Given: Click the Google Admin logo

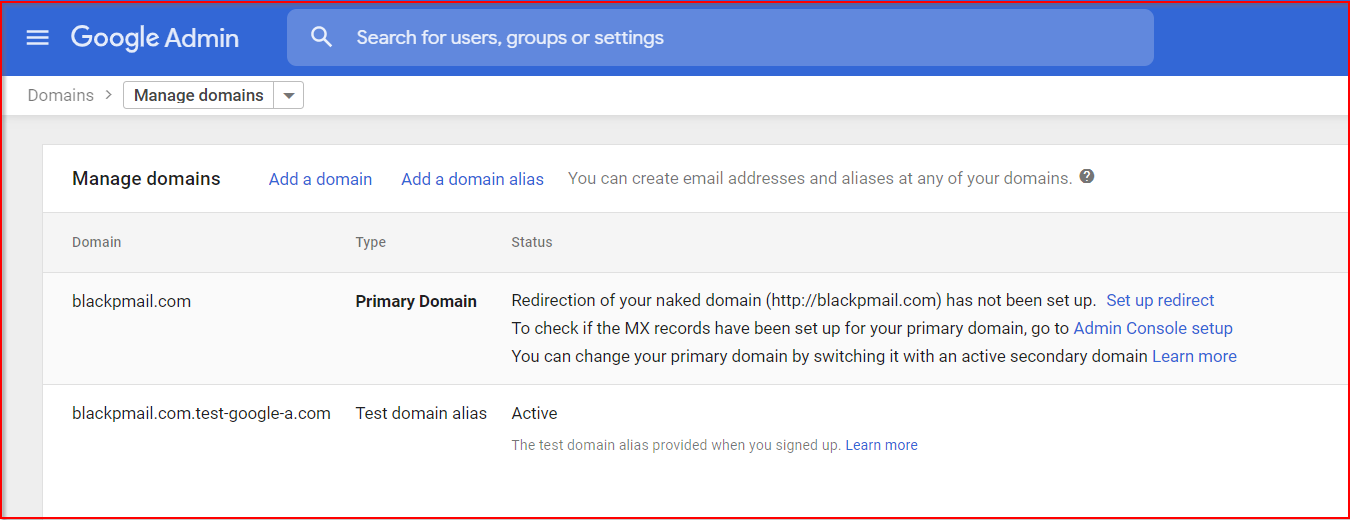Looking at the screenshot, I should pos(154,38).
